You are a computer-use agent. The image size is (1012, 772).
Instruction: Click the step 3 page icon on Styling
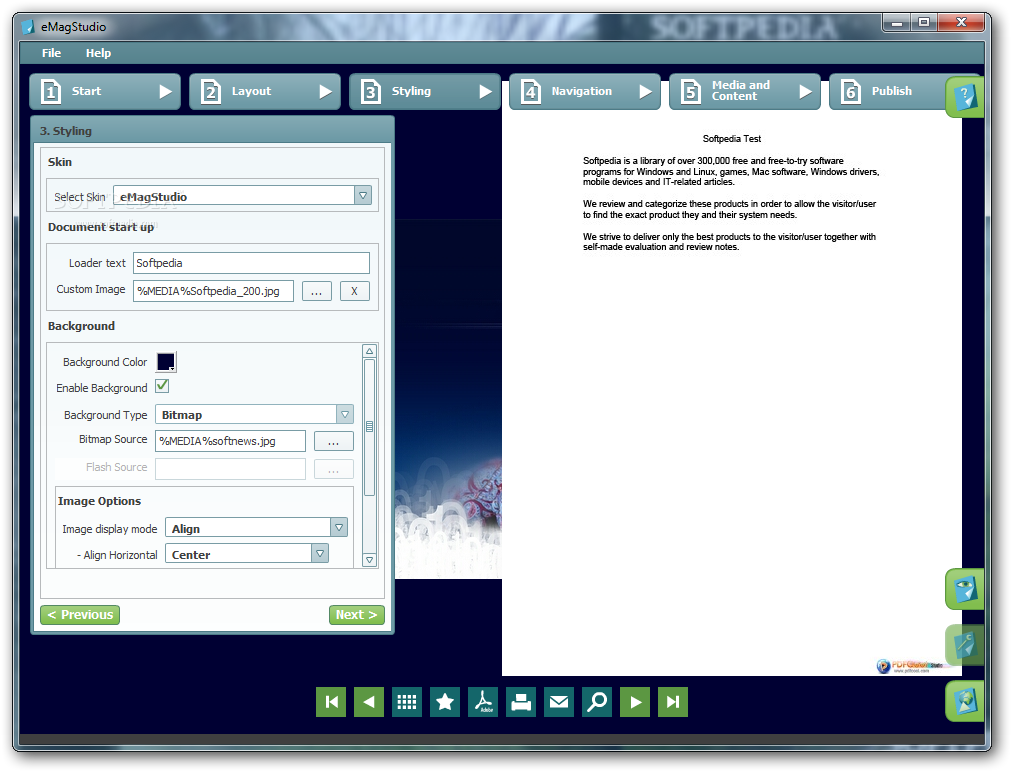[x=371, y=92]
